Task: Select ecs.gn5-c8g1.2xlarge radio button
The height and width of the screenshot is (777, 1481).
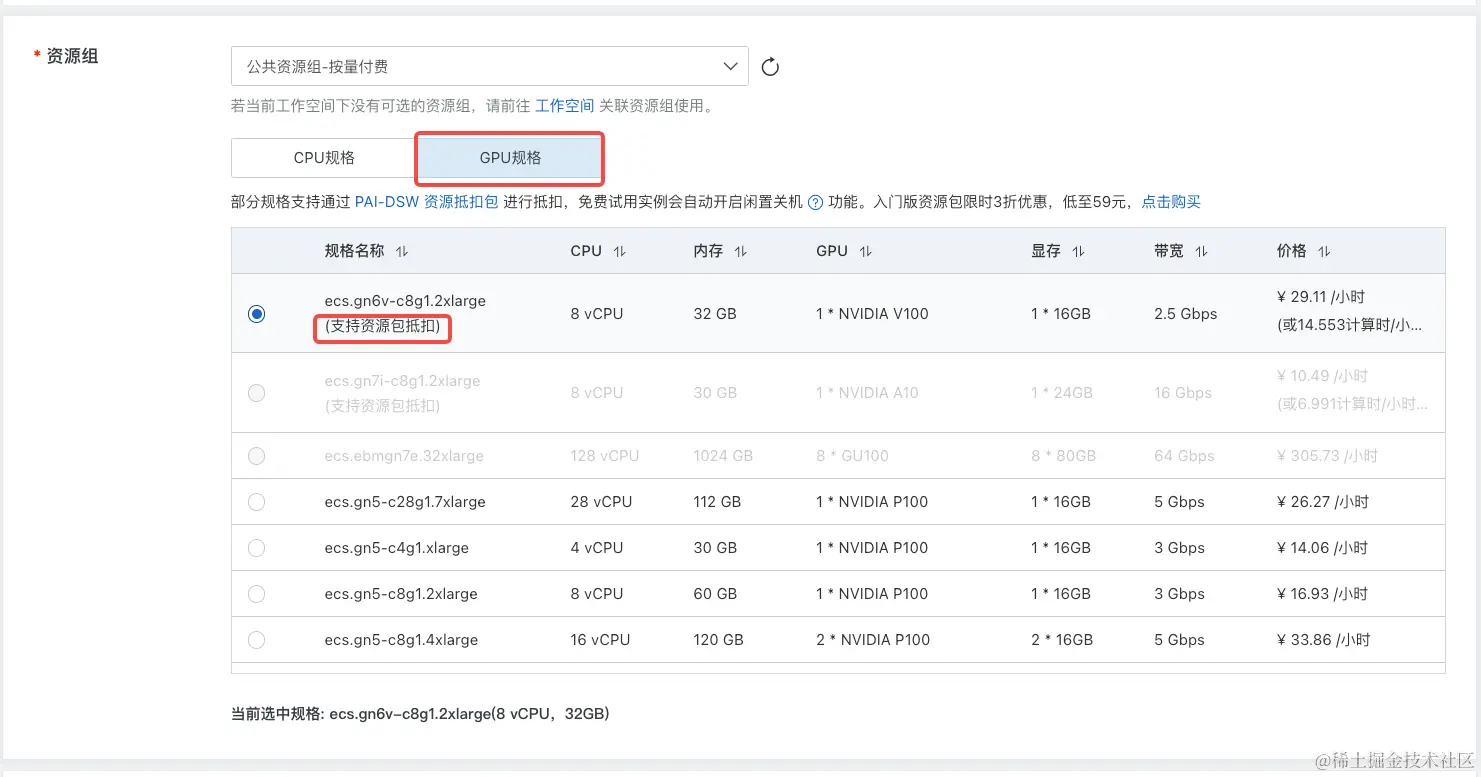Action: tap(257, 594)
